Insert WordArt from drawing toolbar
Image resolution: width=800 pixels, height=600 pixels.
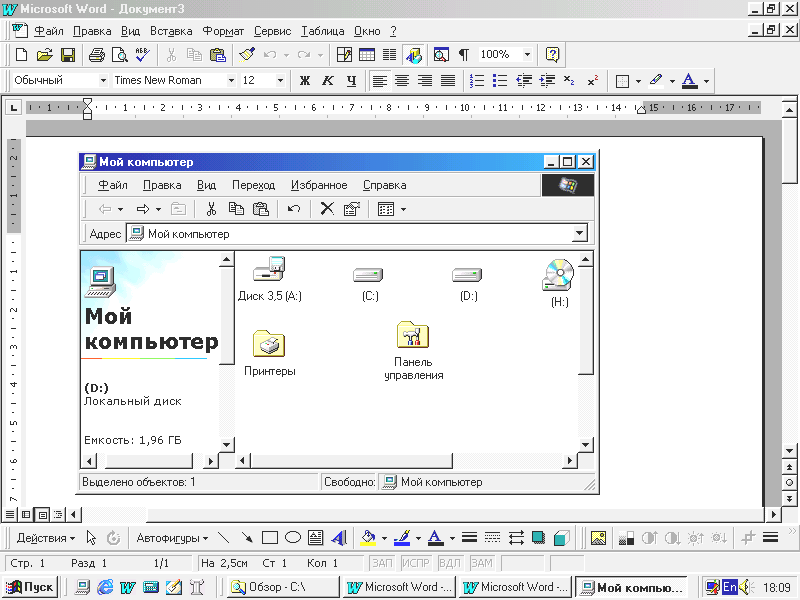[339, 538]
